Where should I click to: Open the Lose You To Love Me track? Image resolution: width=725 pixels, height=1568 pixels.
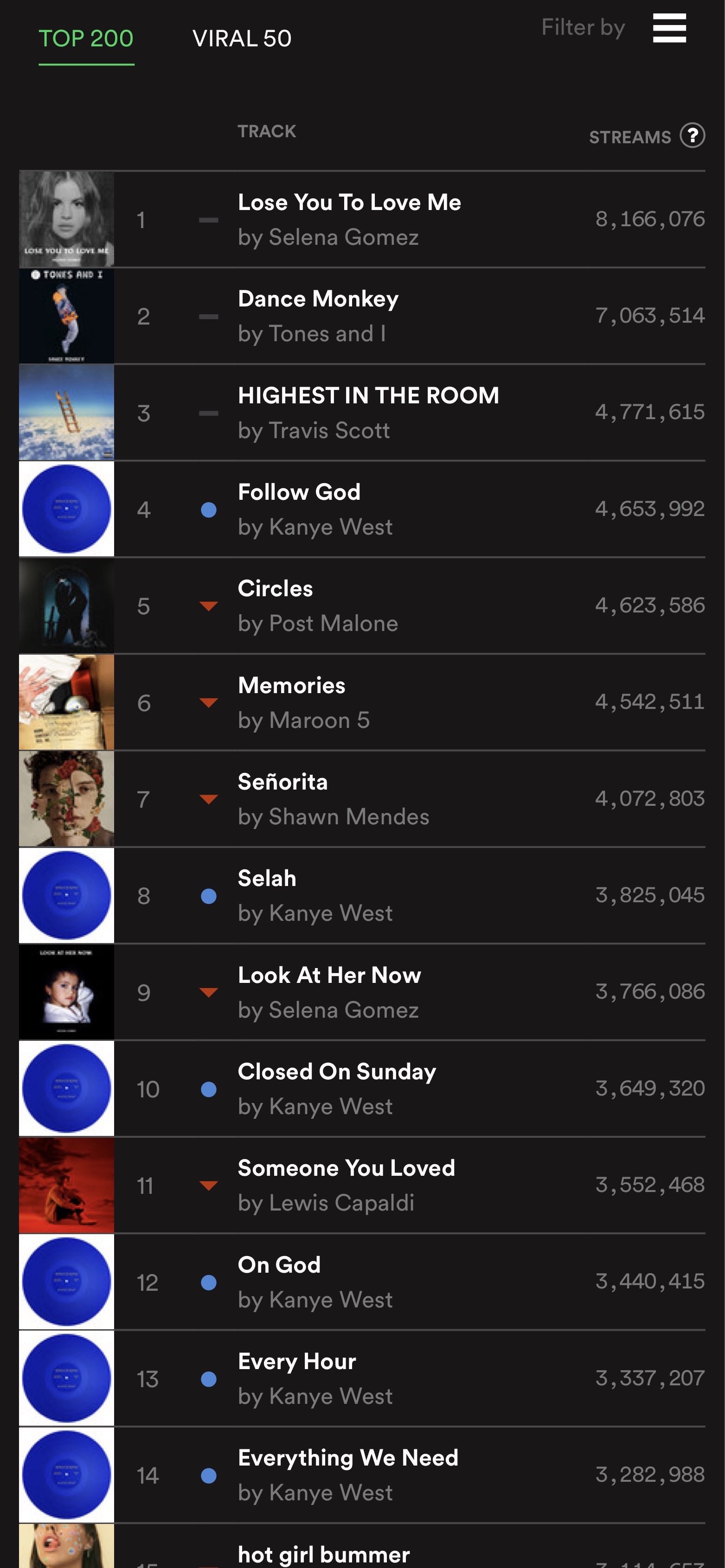point(349,203)
